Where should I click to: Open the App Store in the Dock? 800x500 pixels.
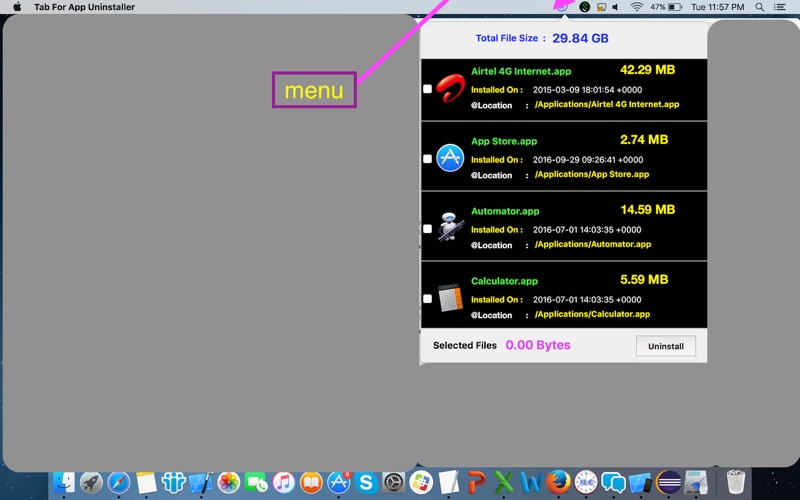339,482
